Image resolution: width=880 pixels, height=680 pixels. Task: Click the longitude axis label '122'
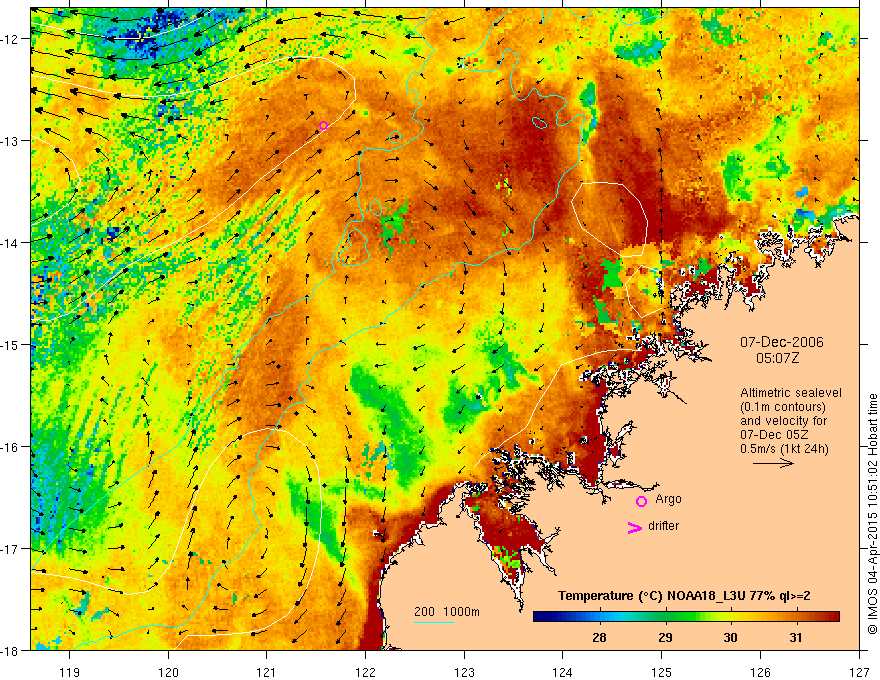(365, 673)
